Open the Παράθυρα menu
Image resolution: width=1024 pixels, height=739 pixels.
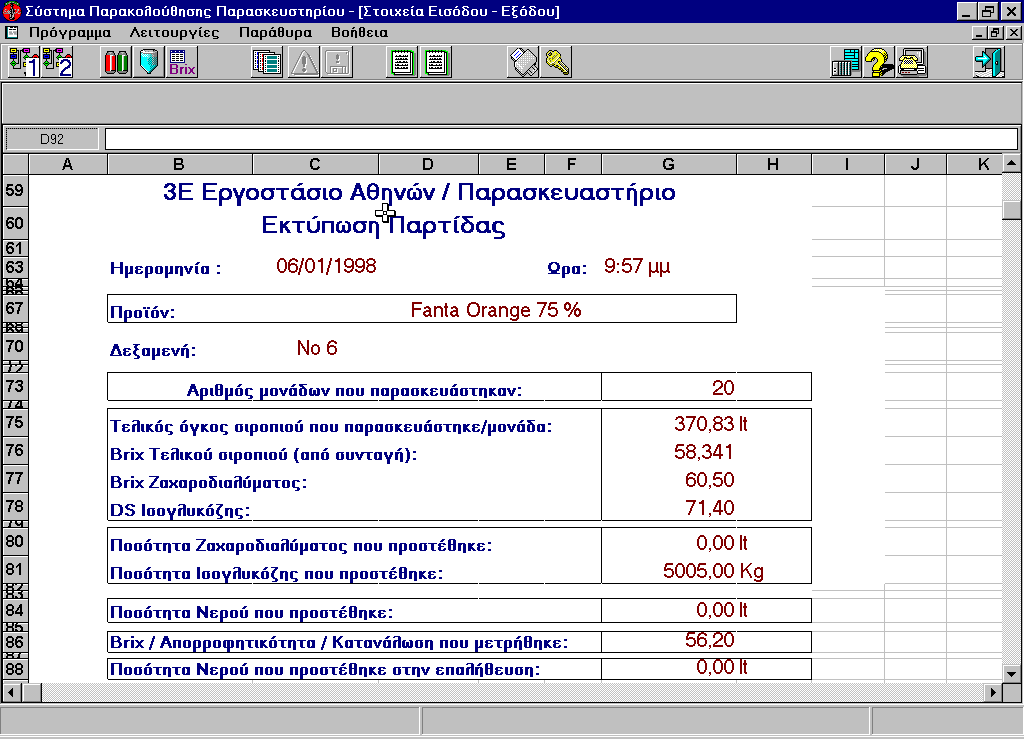[275, 32]
